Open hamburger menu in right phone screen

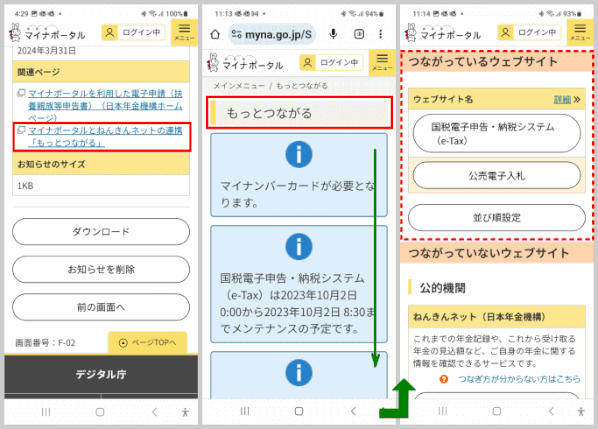click(x=580, y=32)
